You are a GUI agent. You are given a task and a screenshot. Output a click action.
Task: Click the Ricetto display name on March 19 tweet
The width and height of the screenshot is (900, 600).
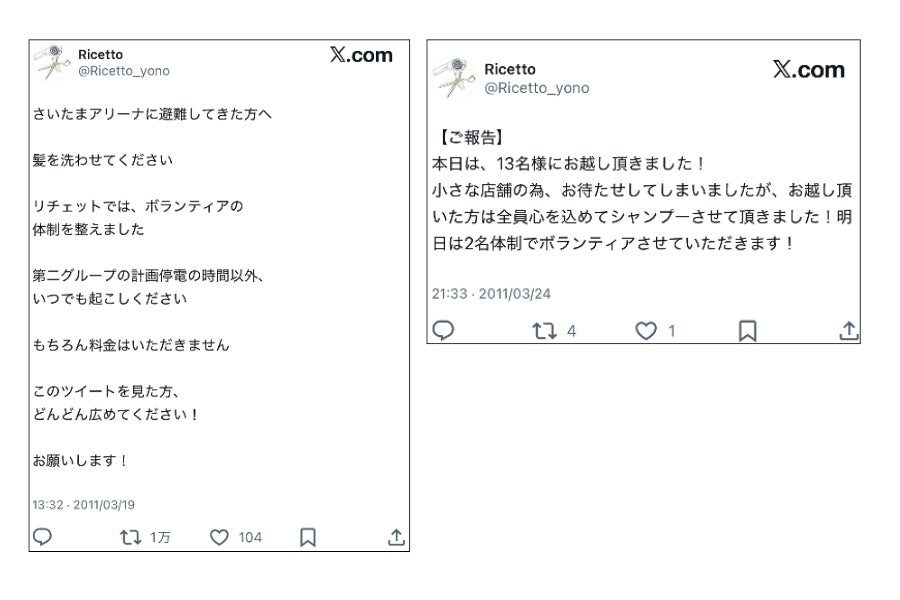point(101,54)
